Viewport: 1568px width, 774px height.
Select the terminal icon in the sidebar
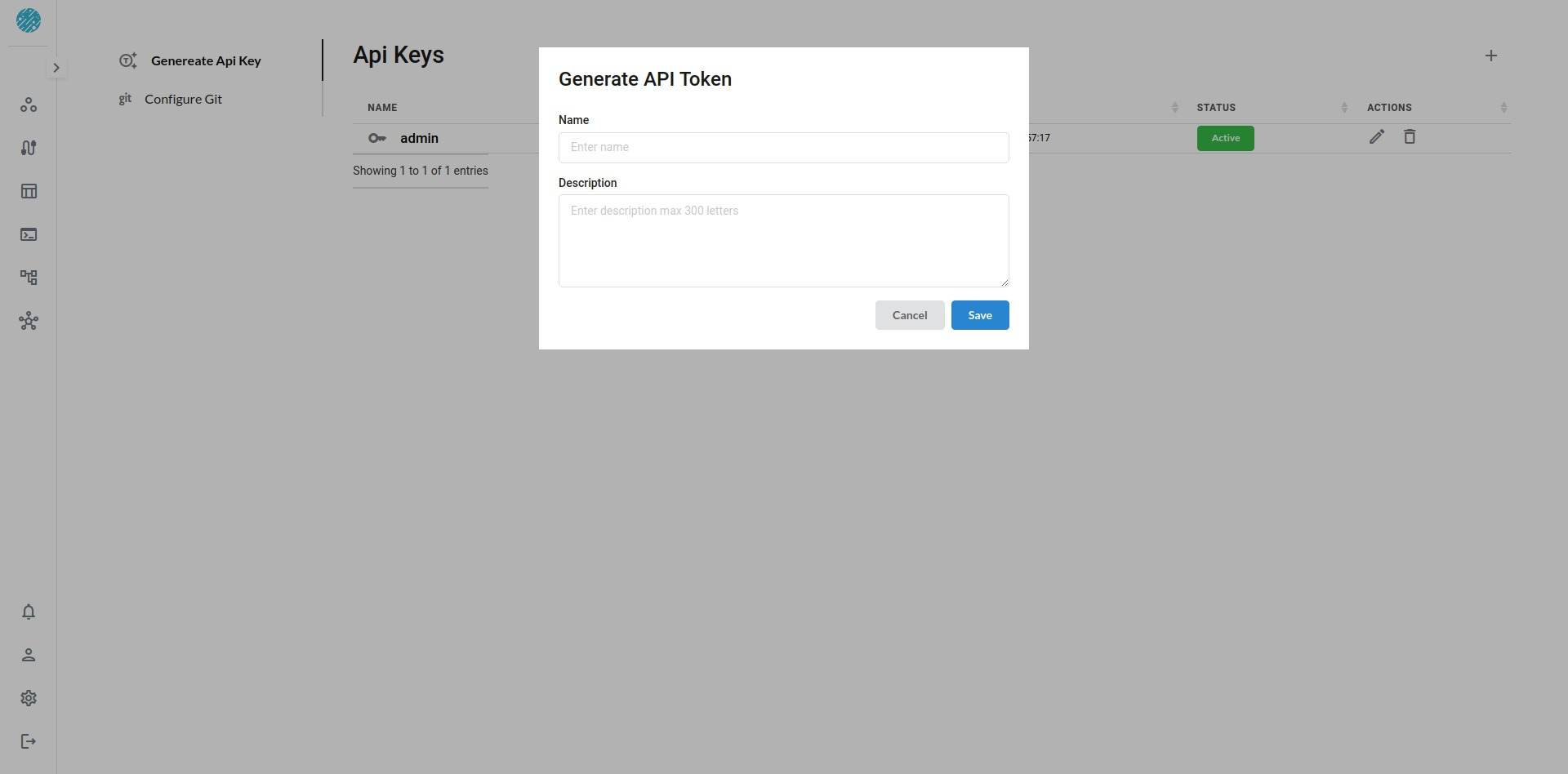coord(29,234)
